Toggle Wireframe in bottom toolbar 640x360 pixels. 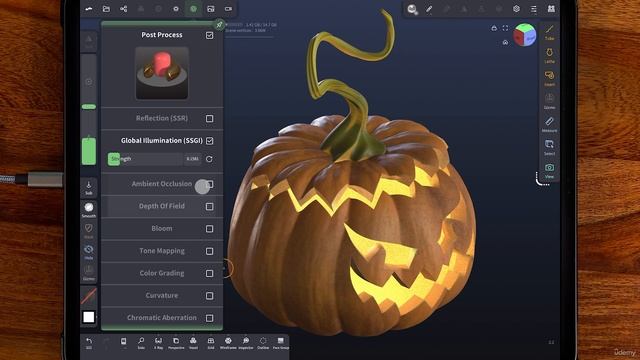[228, 343]
